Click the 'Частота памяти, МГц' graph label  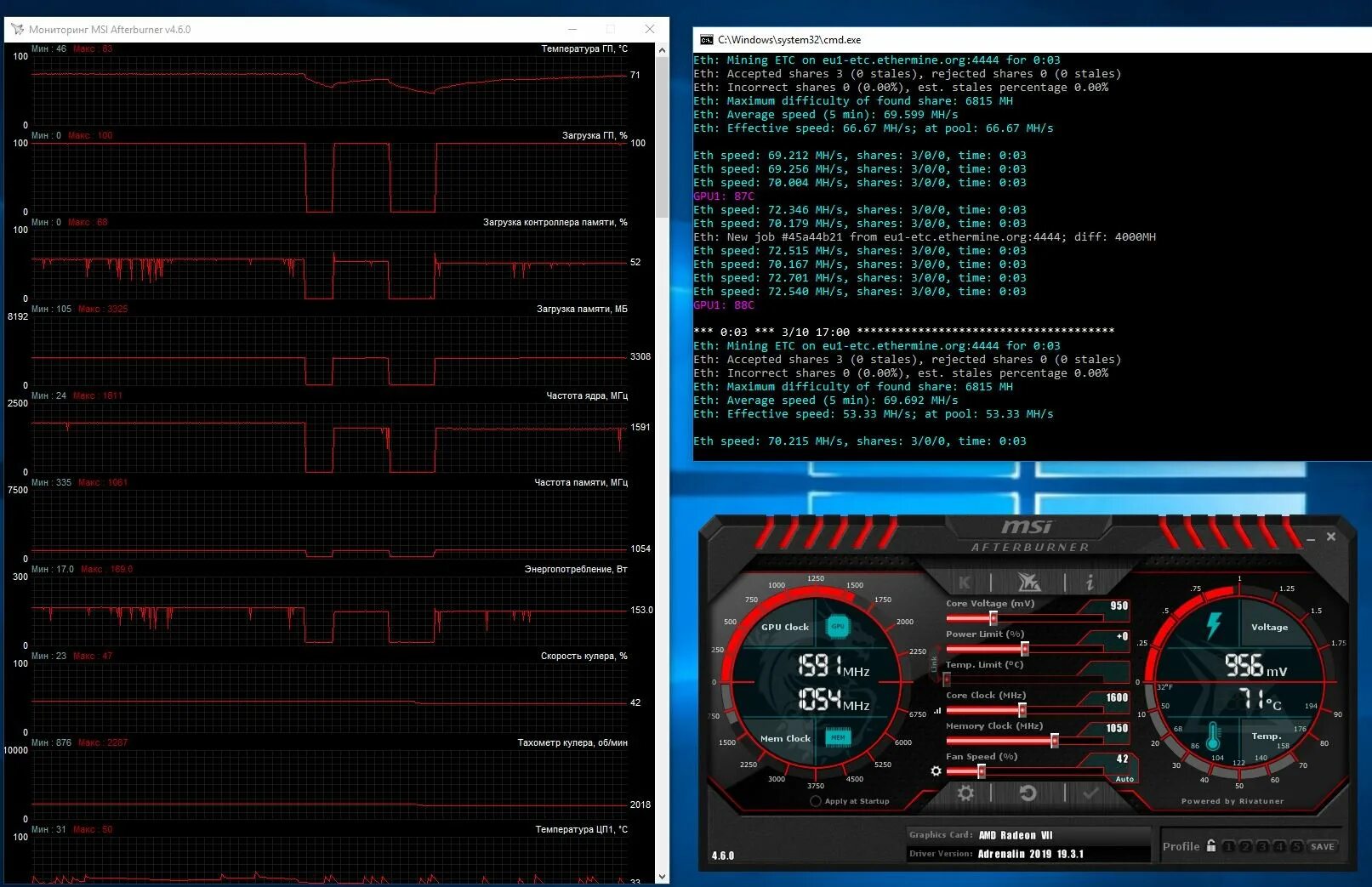[581, 482]
